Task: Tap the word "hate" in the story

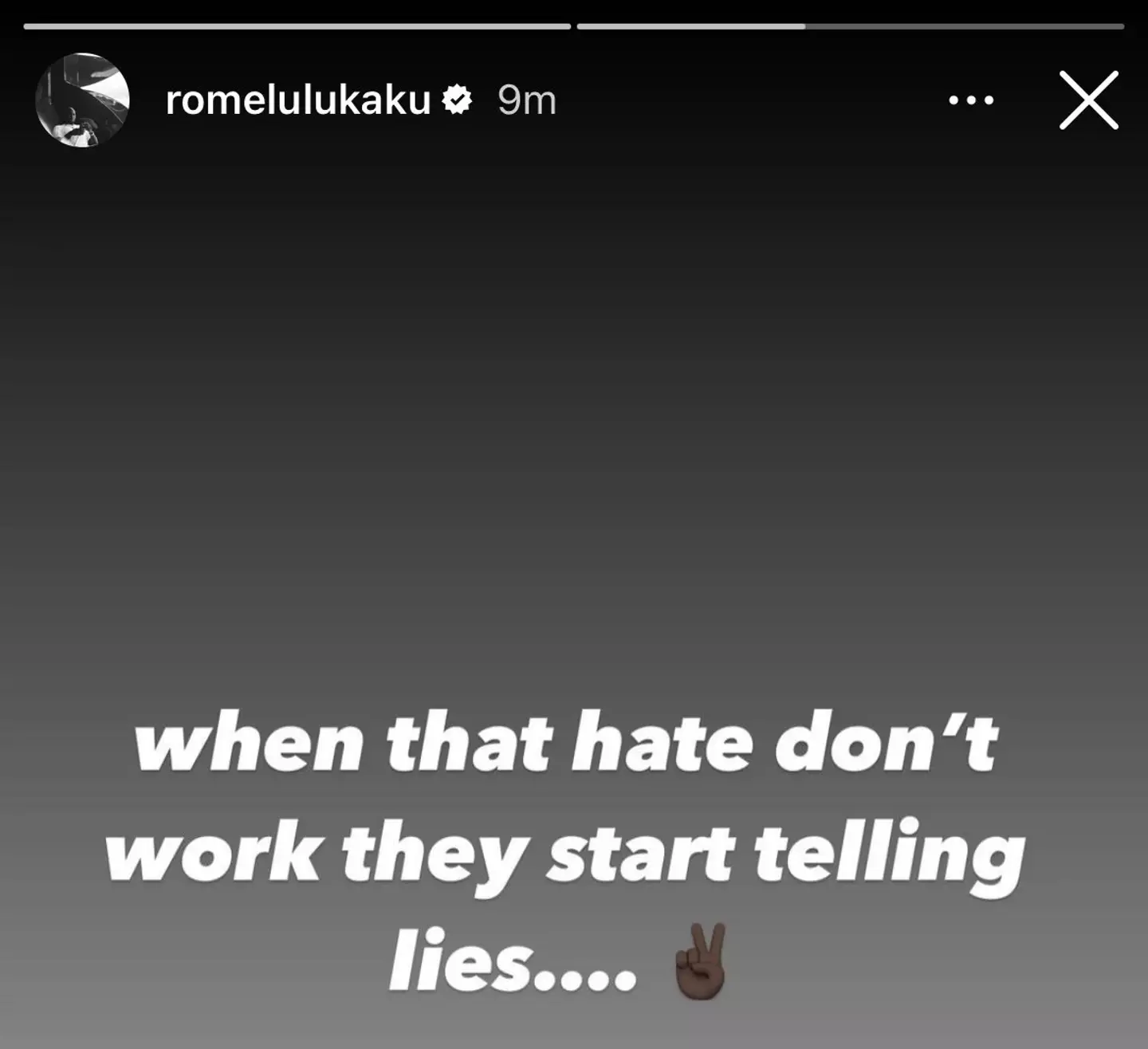Action: 662,744
